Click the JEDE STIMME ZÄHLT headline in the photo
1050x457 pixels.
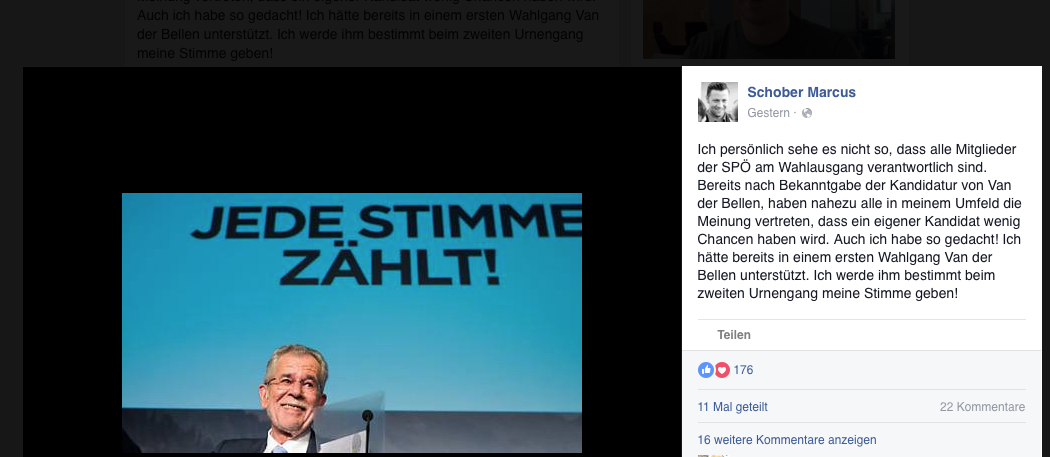tap(386, 246)
